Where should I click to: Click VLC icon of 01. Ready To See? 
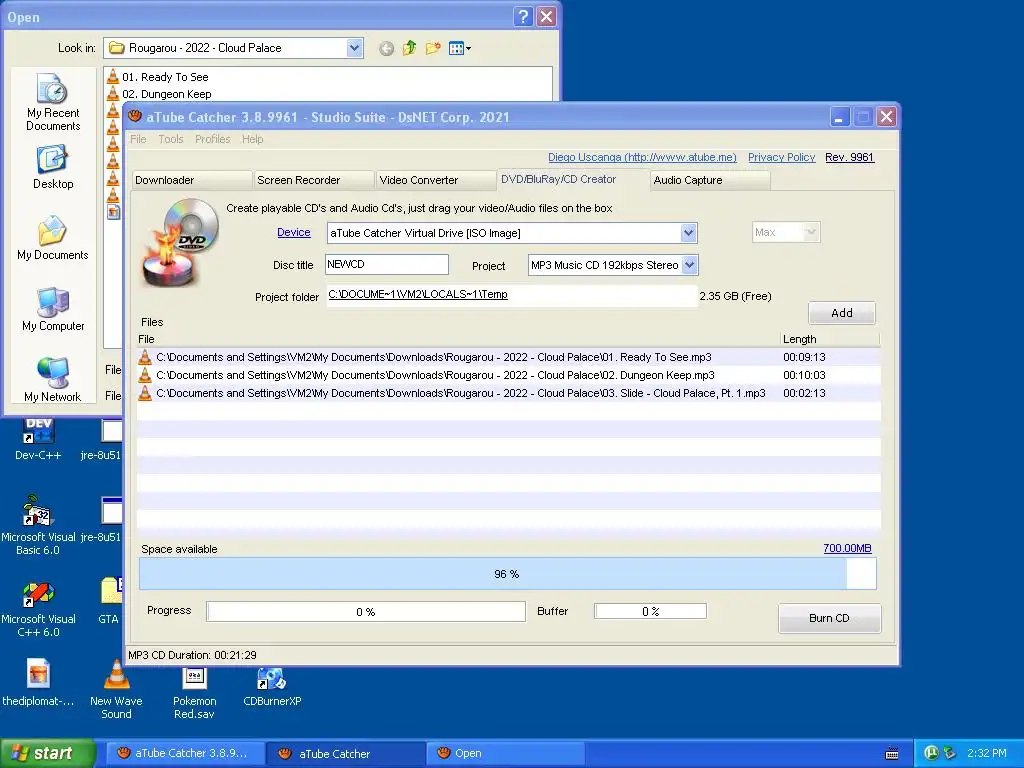pyautogui.click(x=113, y=76)
